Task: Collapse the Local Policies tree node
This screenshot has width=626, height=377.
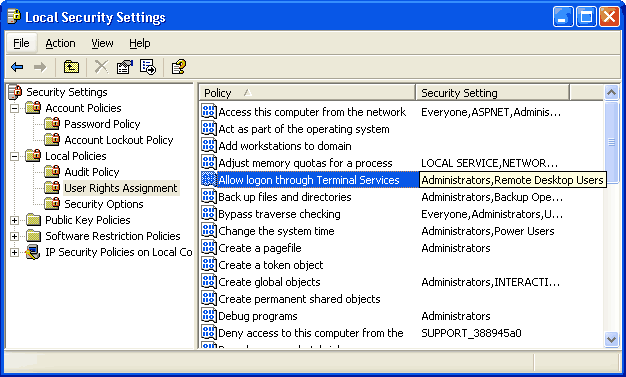Action: [14, 156]
